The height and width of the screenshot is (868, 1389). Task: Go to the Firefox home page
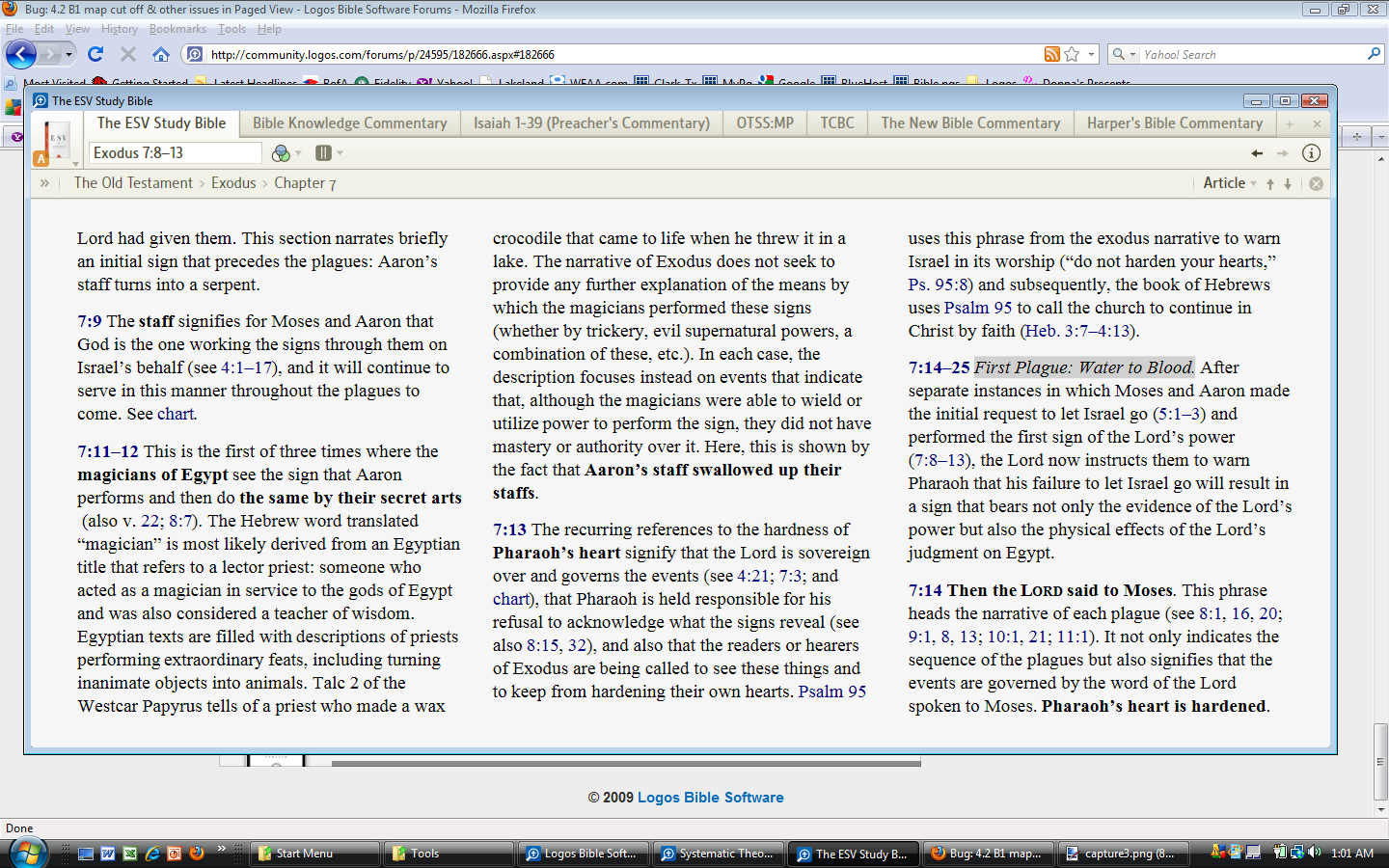point(161,54)
